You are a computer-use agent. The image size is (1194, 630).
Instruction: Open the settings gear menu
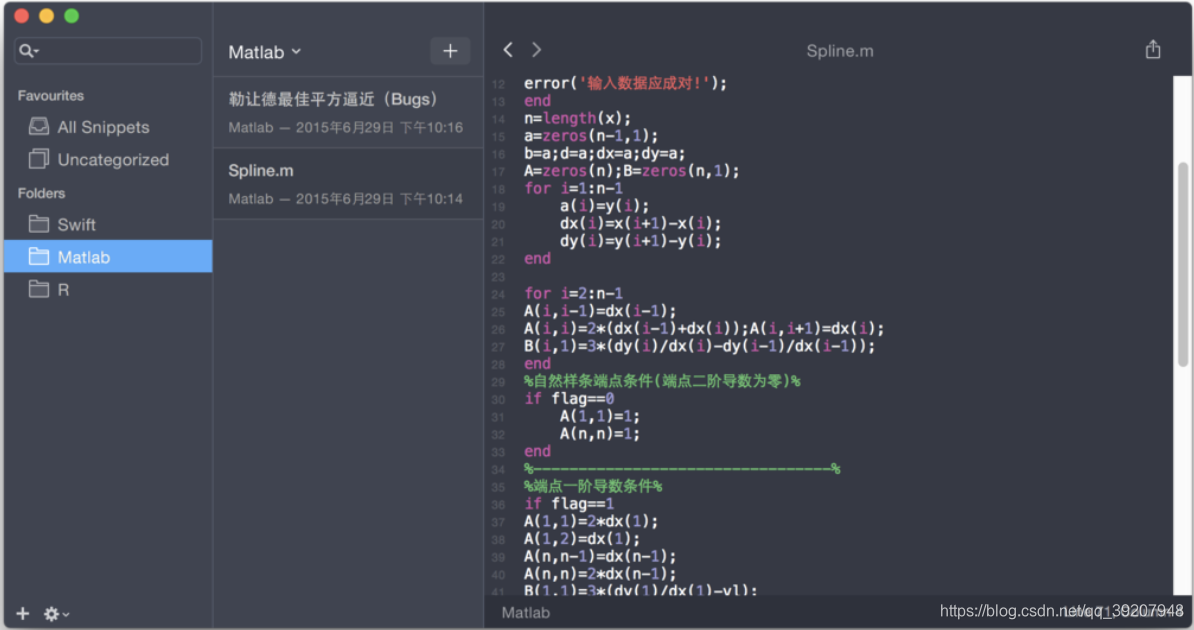50,613
